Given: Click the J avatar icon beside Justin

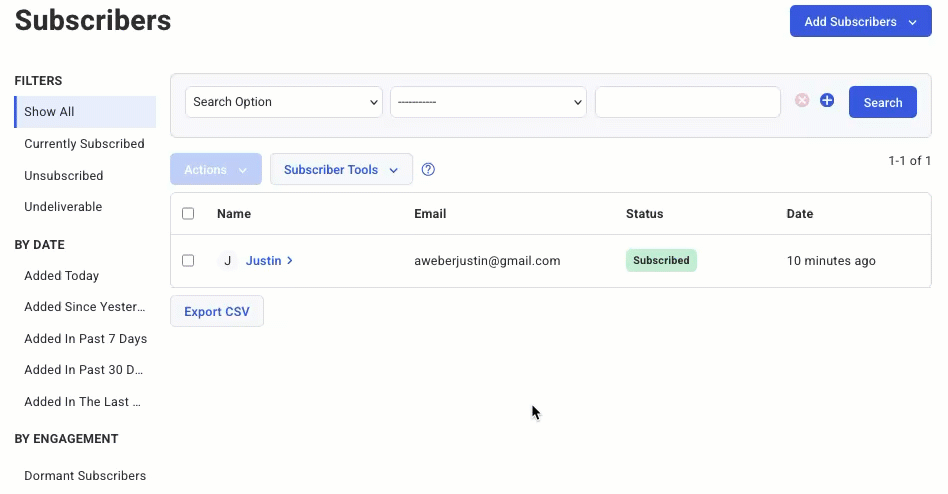Looking at the screenshot, I should coord(228,261).
